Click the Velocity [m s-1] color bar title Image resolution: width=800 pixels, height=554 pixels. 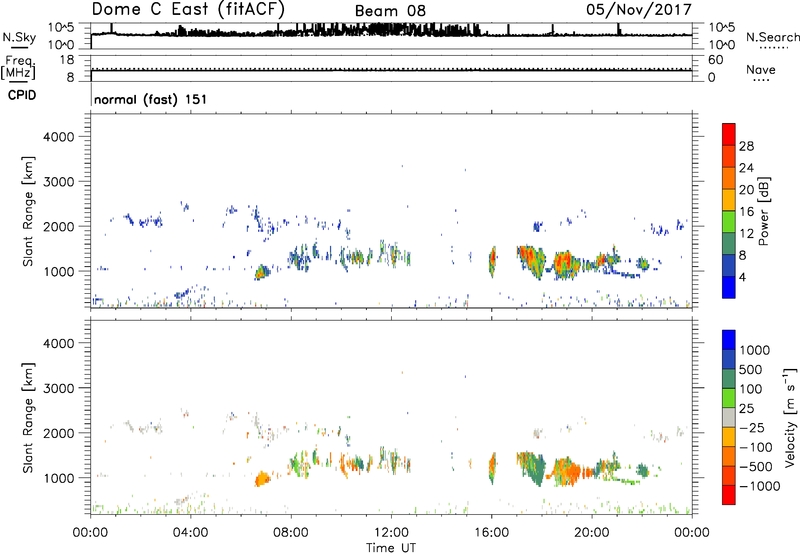790,417
